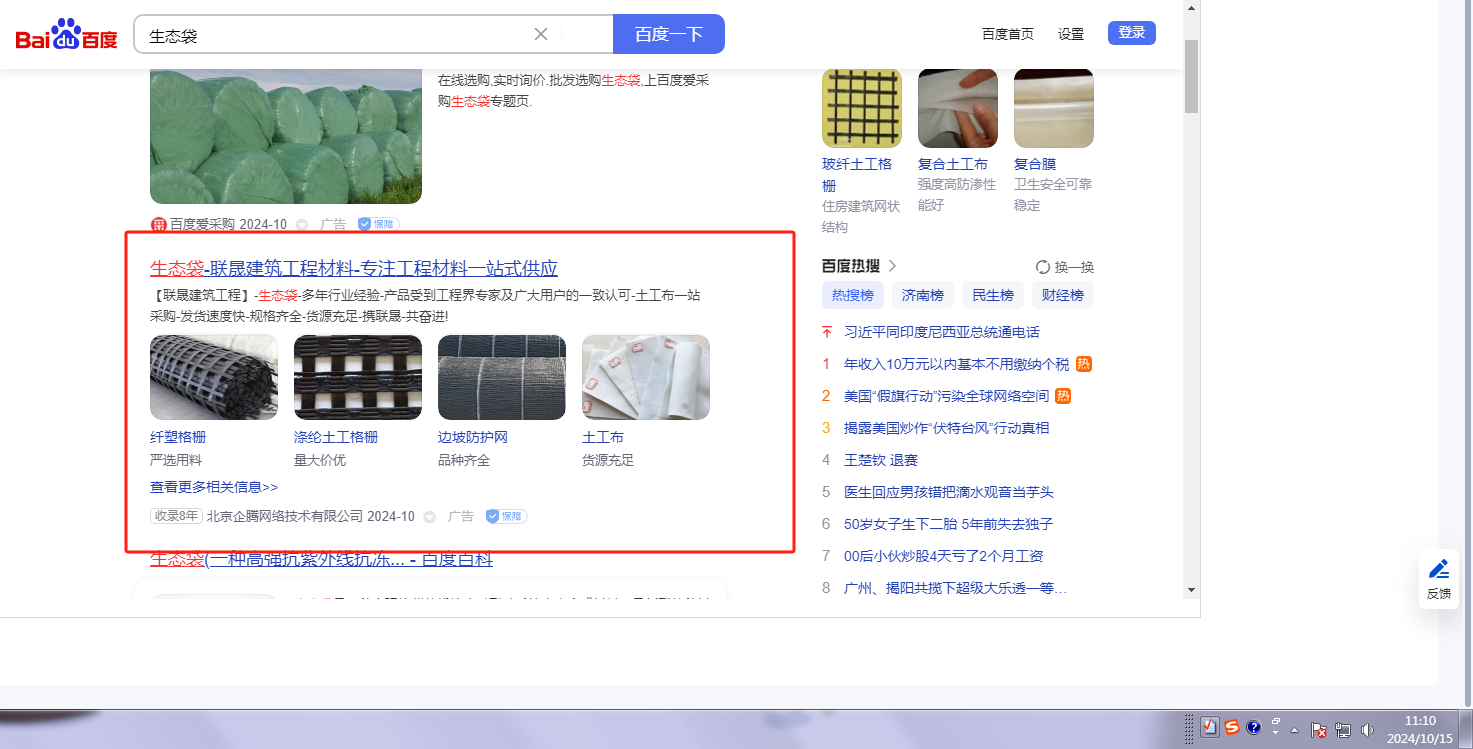
Task: Open the 生态袋-联晟建筑工程材料 result title
Action: point(354,268)
